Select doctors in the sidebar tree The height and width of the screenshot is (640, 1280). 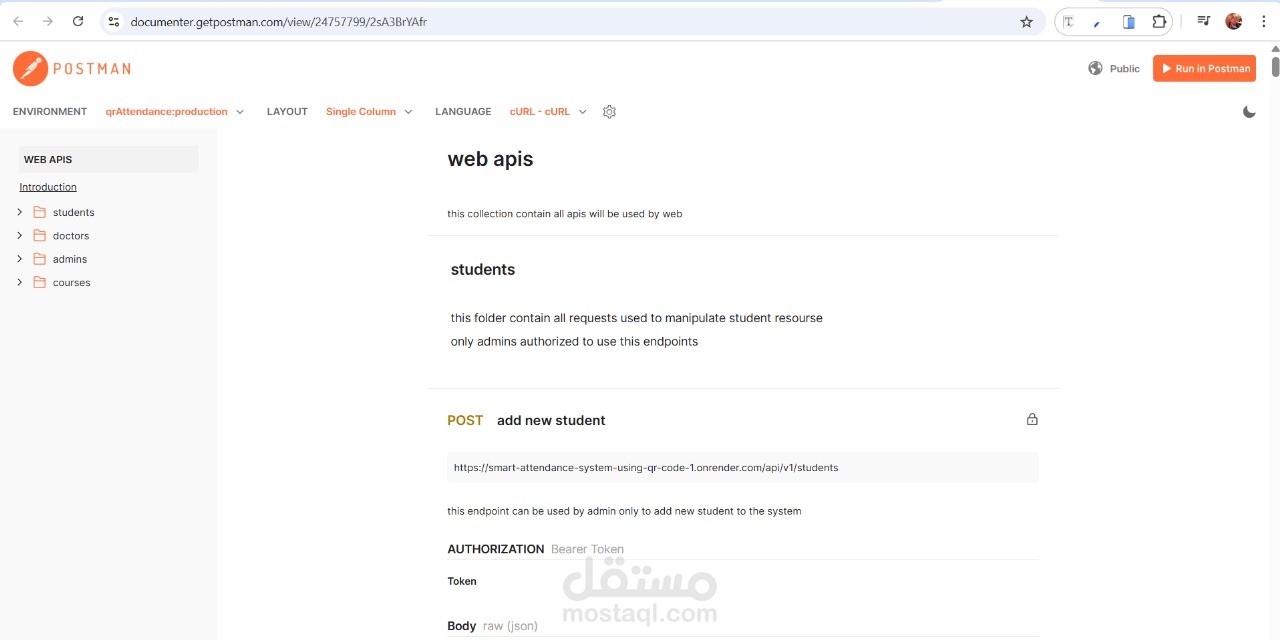pyautogui.click(x=71, y=236)
